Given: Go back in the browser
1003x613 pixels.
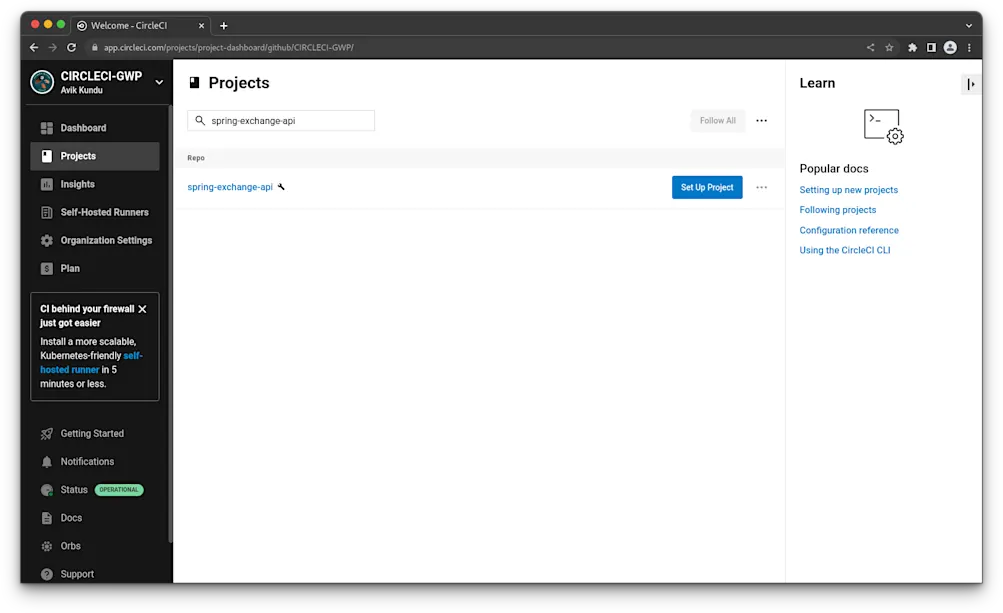Looking at the screenshot, I should (x=34, y=47).
